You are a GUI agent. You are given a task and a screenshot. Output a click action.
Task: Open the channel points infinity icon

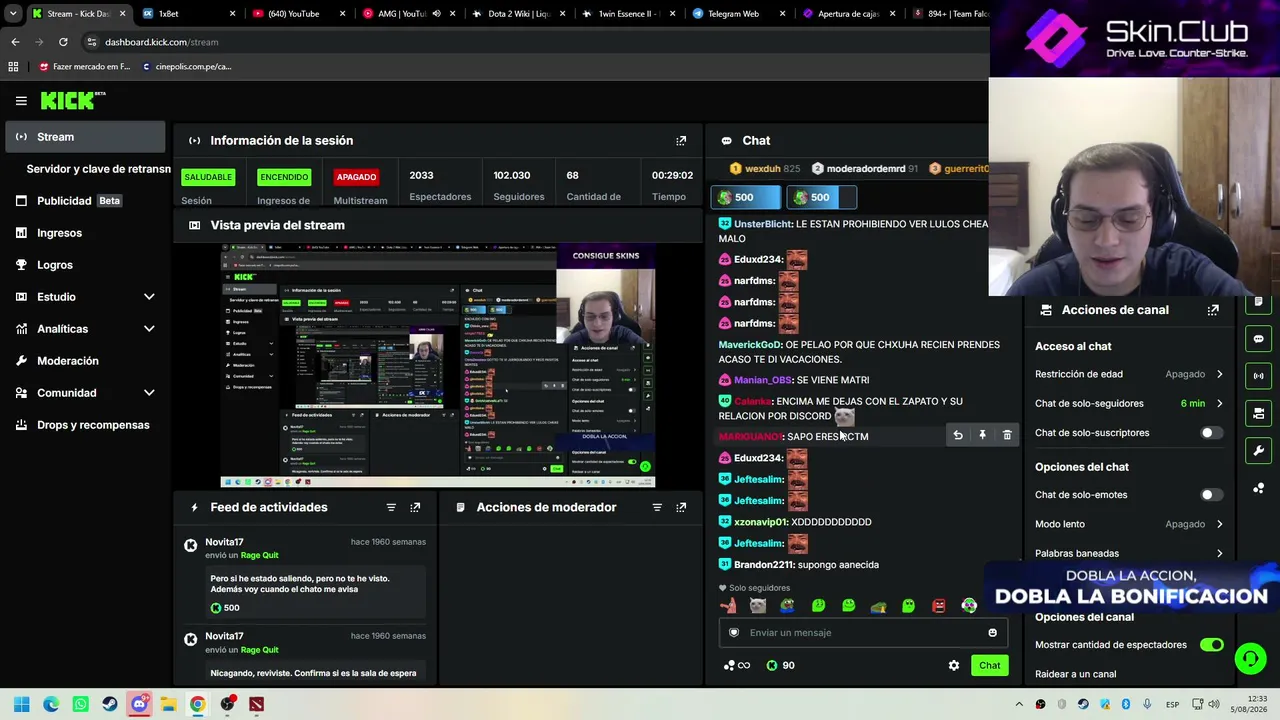737,665
